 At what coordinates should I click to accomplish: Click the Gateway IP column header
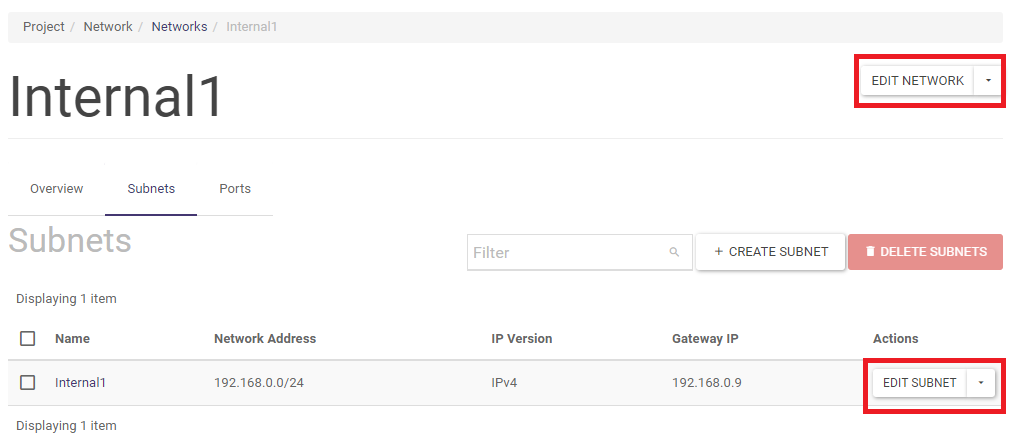coord(705,338)
